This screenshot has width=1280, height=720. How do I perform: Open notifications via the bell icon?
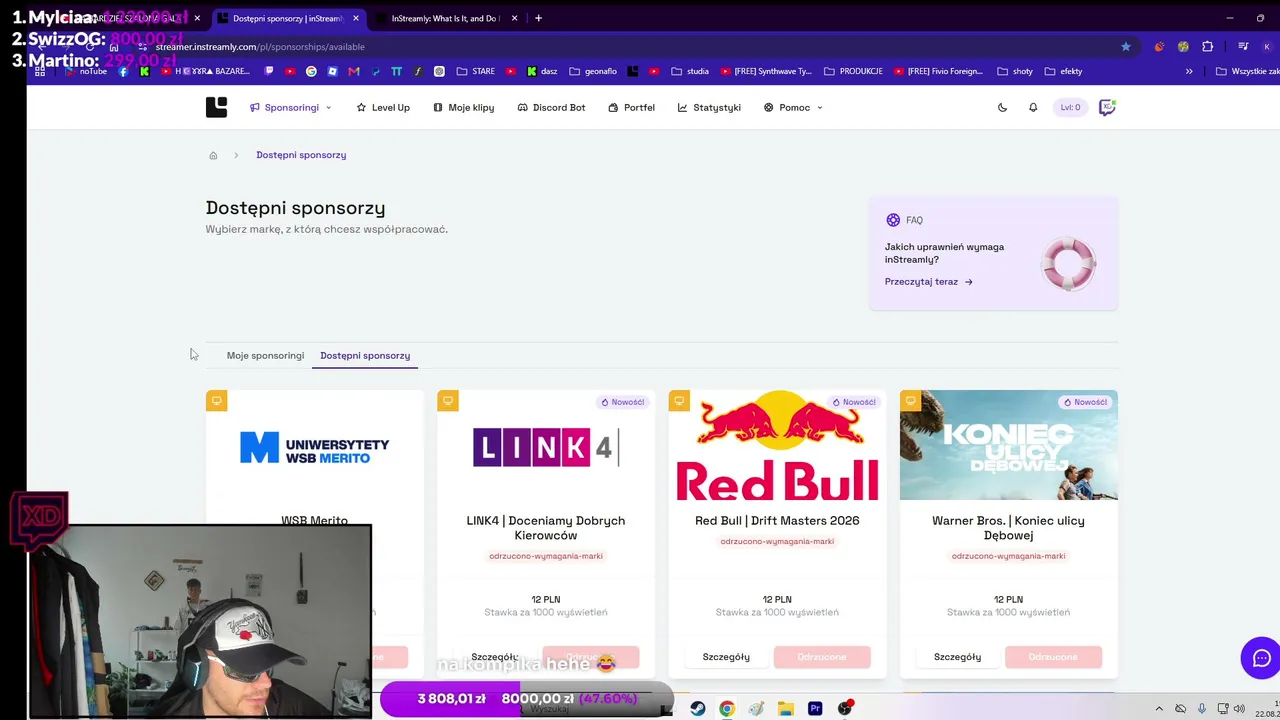(1033, 107)
